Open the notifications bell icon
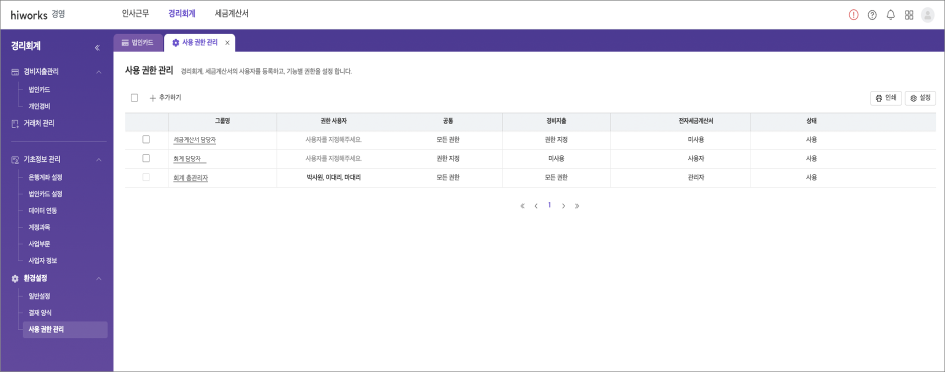The width and height of the screenshot is (945, 372). pyautogui.click(x=891, y=15)
